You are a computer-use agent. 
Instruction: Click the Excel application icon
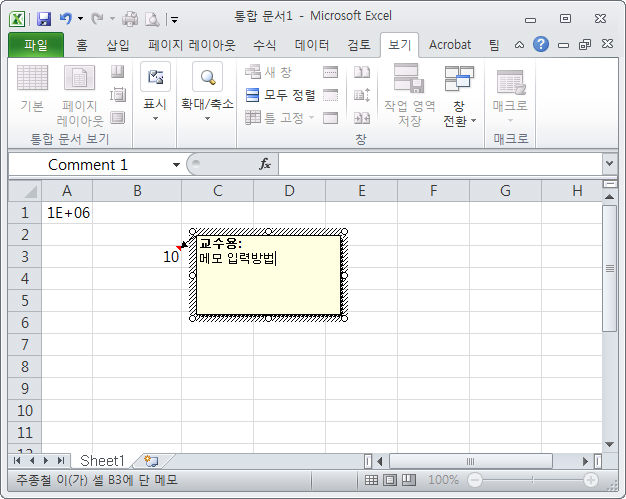click(17, 19)
